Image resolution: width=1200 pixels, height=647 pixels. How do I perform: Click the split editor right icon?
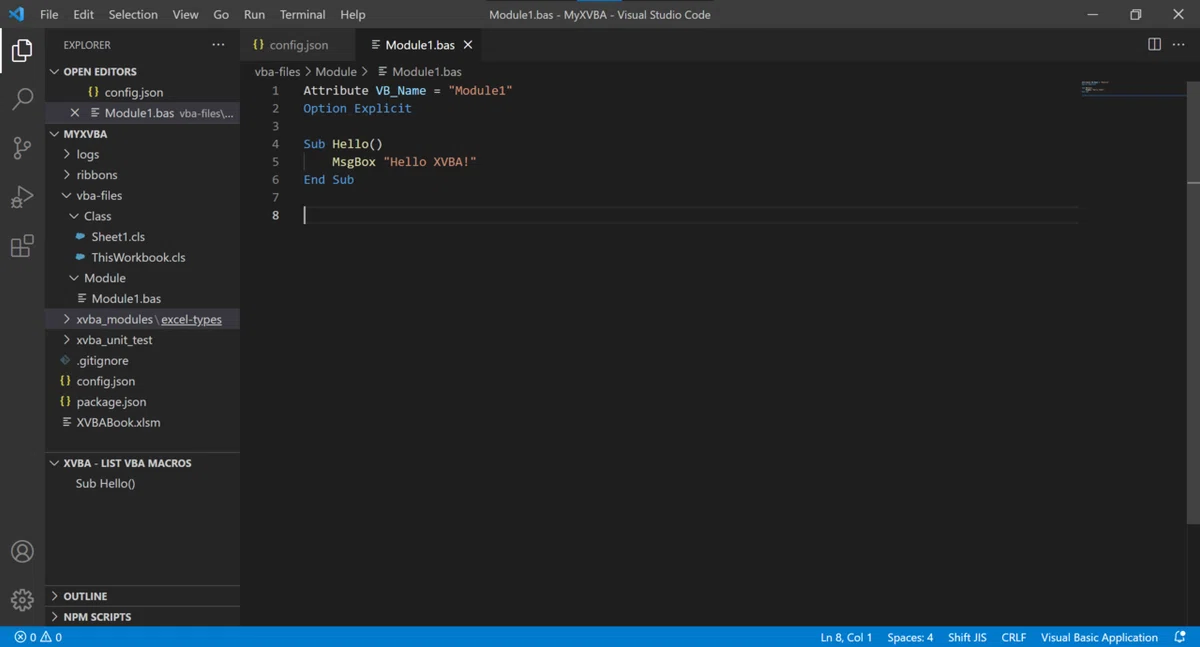click(1154, 45)
